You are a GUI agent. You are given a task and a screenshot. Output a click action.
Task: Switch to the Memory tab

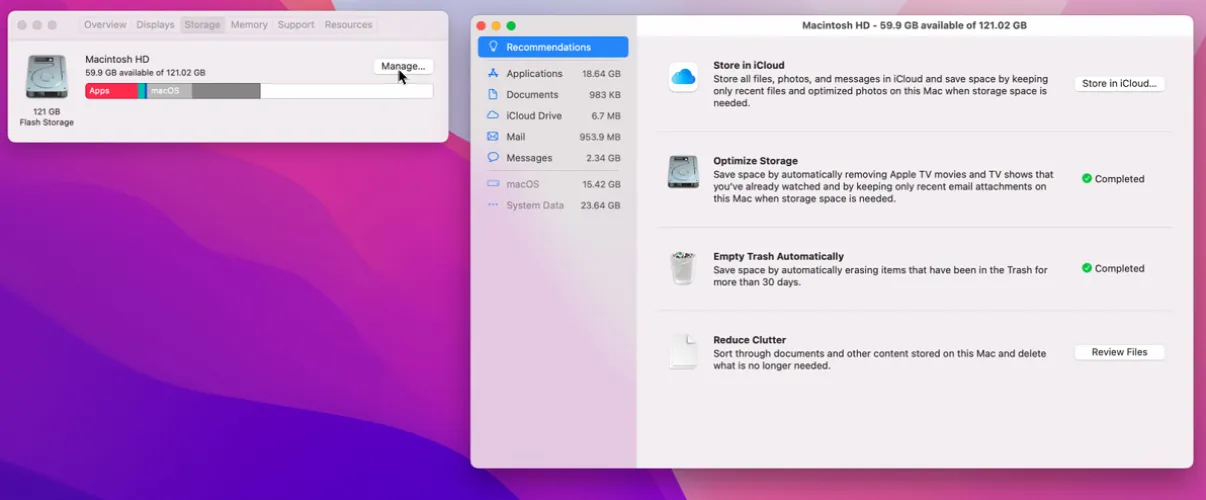(x=249, y=25)
